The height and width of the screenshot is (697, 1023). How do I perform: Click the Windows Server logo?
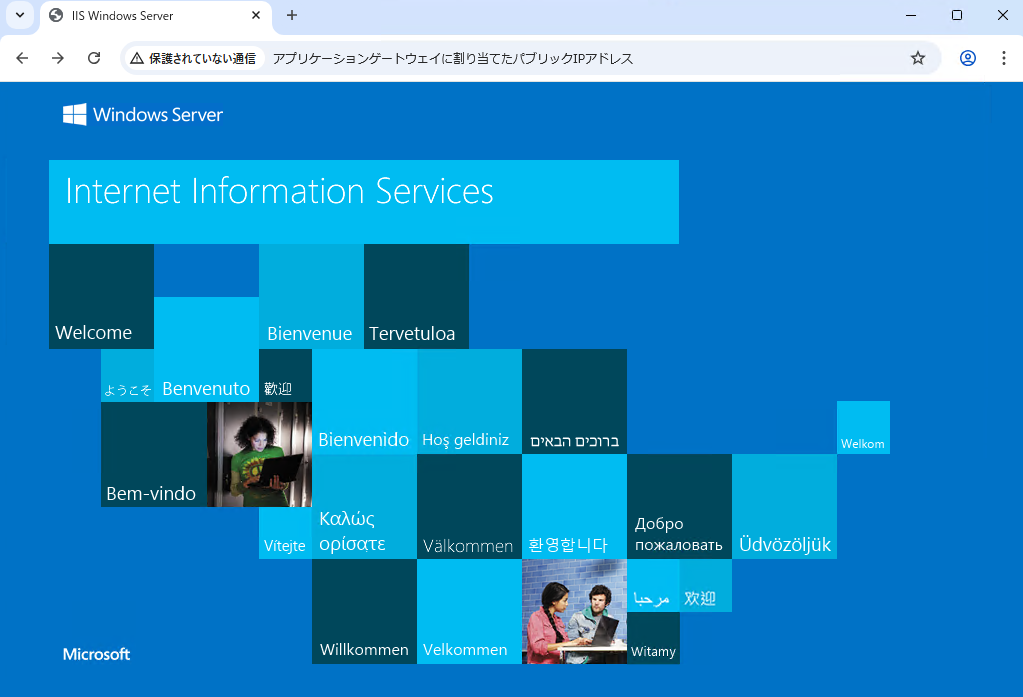[143, 115]
